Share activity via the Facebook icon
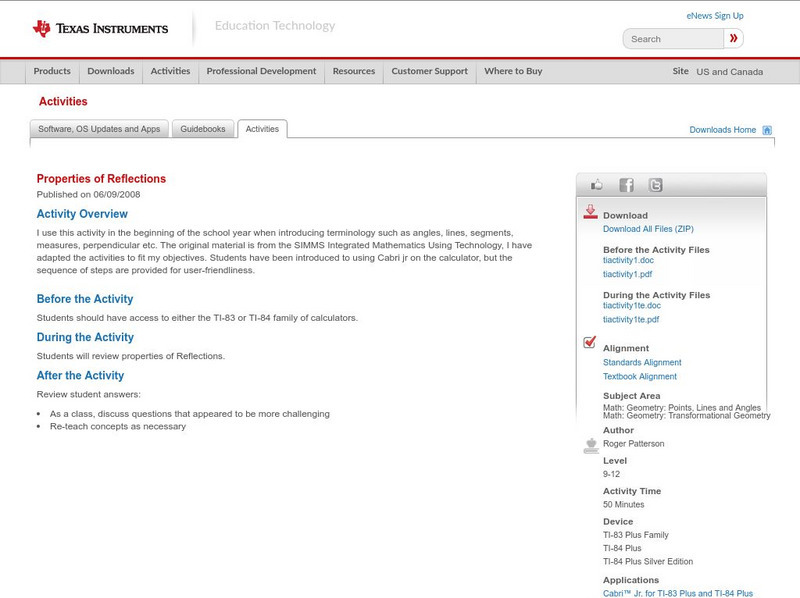Screen dimensions: 800x598 click(x=626, y=185)
